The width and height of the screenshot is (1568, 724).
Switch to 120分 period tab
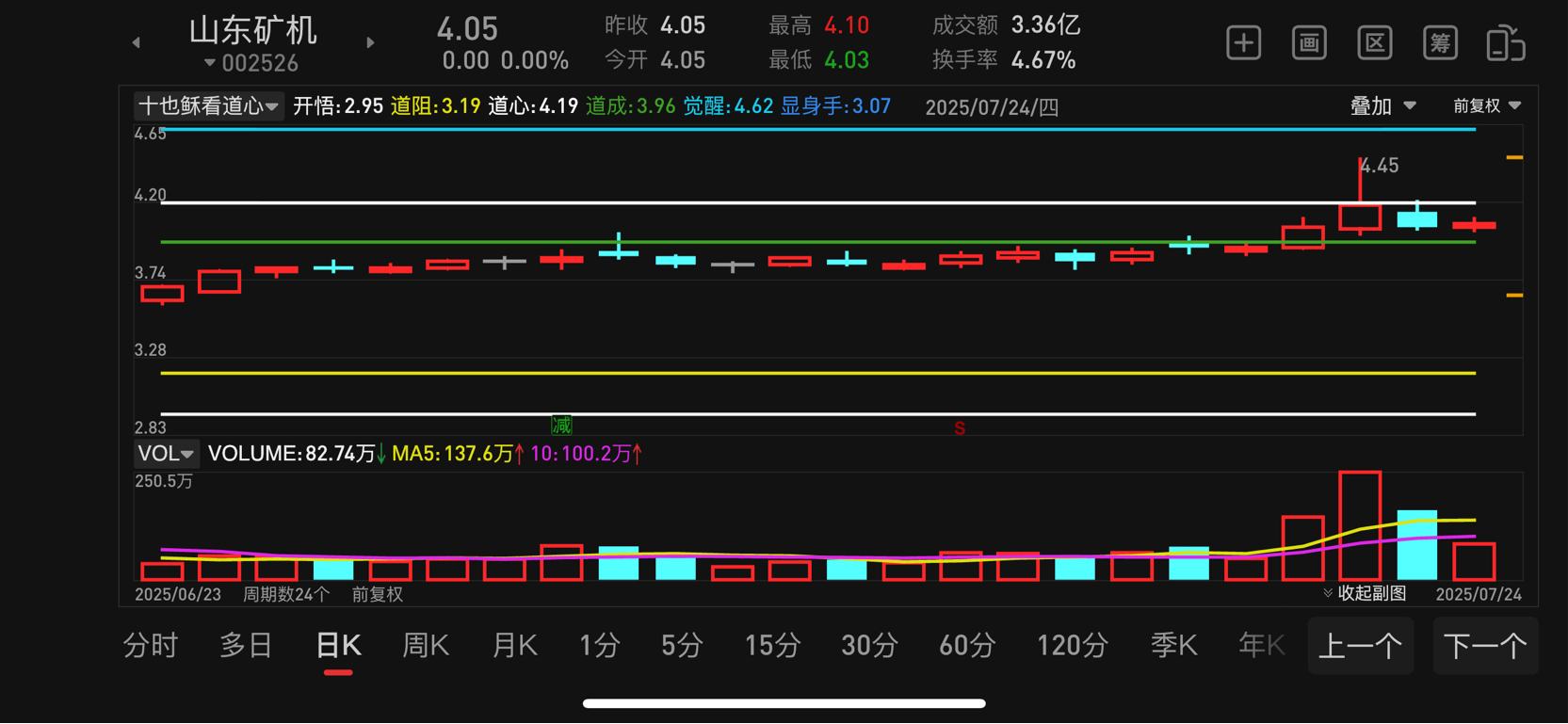1072,646
